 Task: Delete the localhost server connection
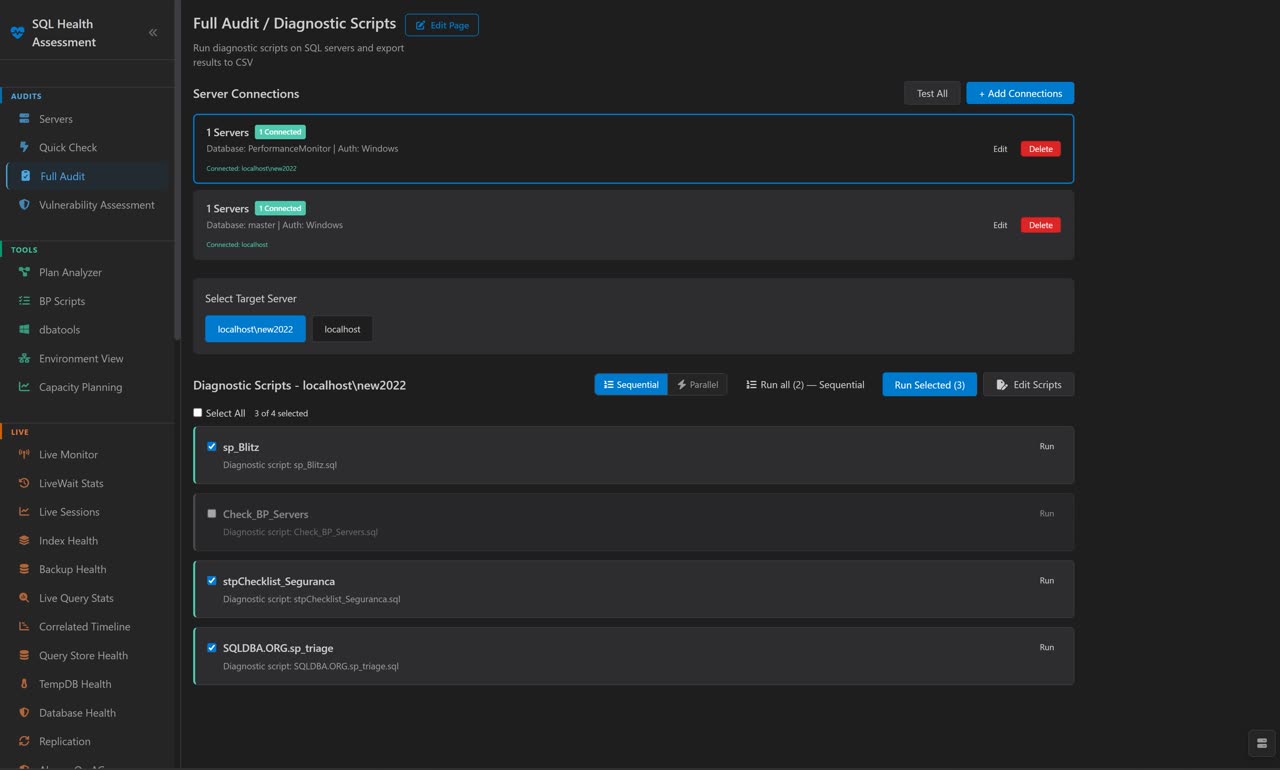[x=1040, y=225]
